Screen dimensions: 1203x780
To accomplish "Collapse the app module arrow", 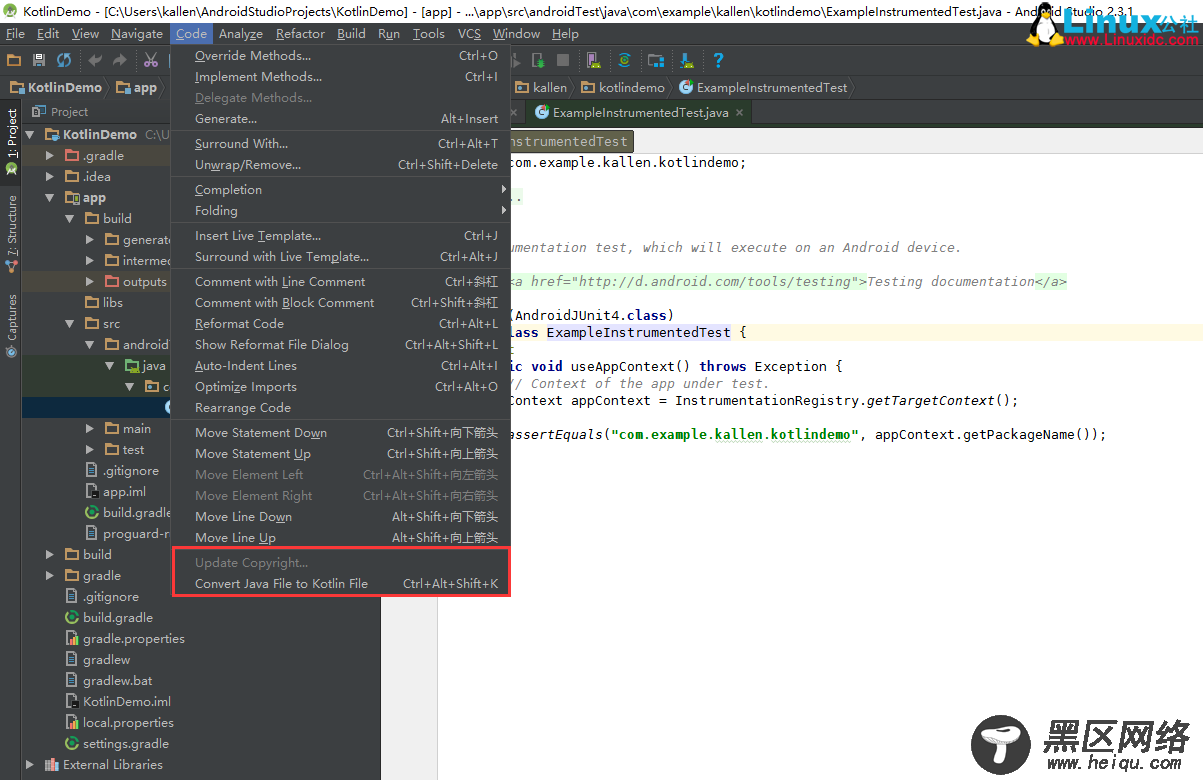I will point(50,198).
